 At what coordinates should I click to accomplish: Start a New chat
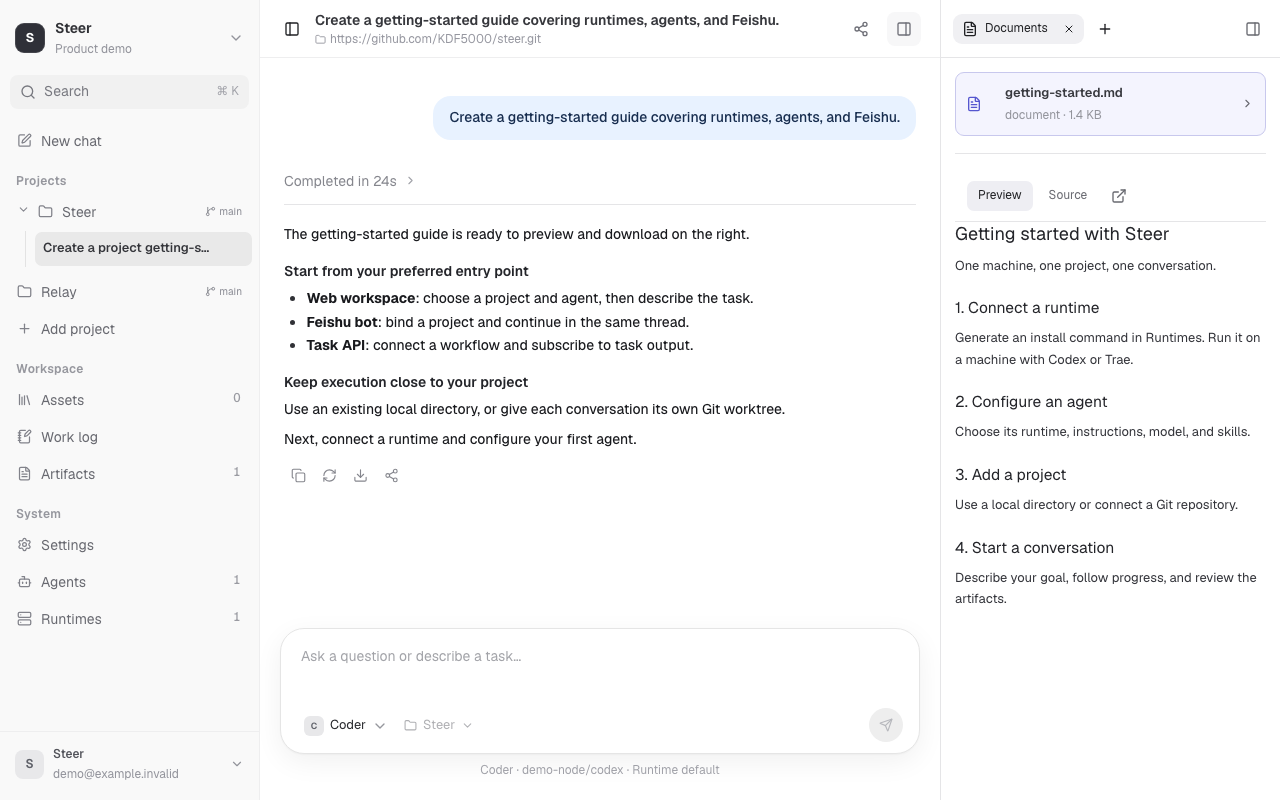[129, 141]
